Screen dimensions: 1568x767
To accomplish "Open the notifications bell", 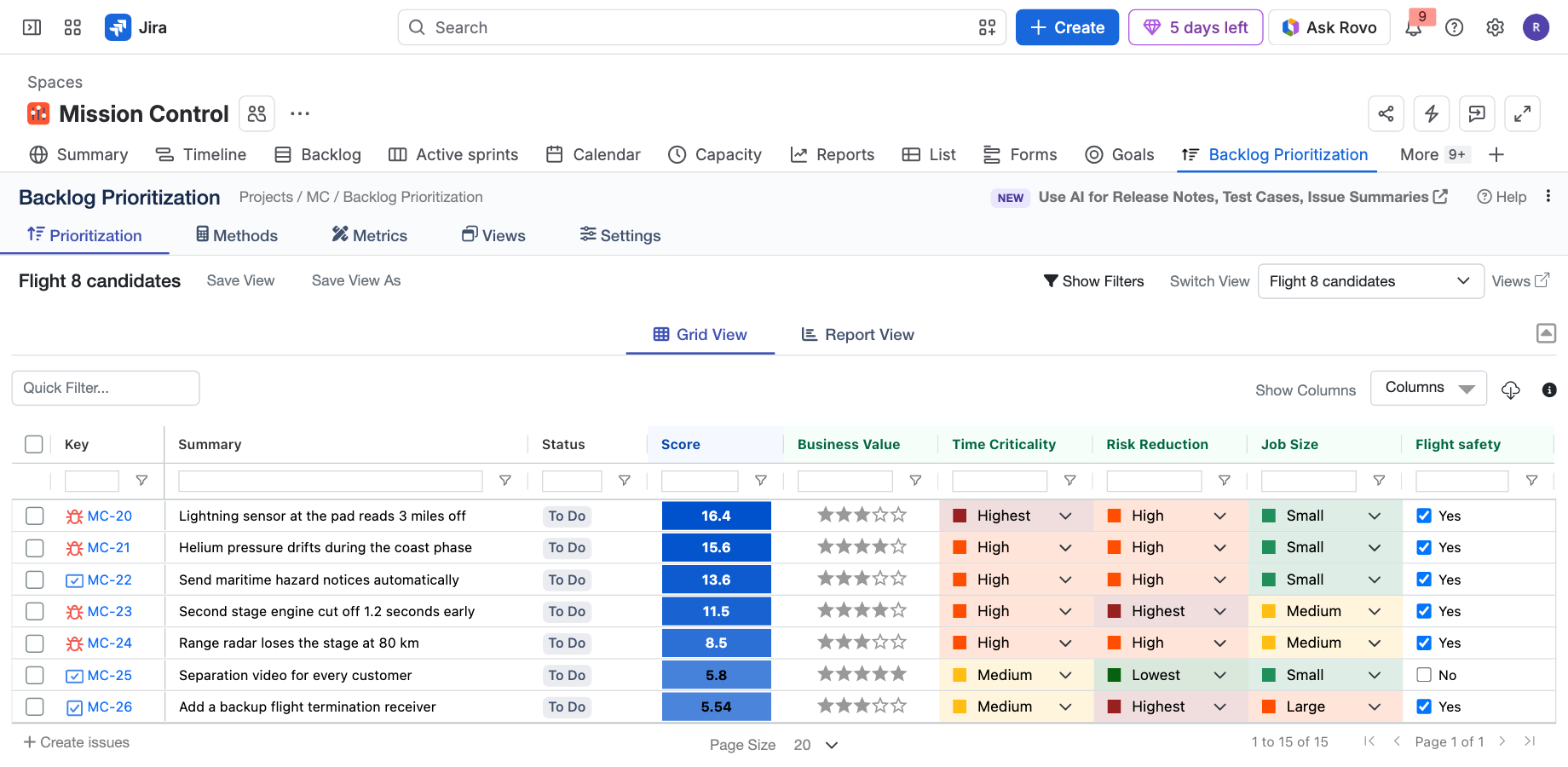I will pyautogui.click(x=1413, y=27).
